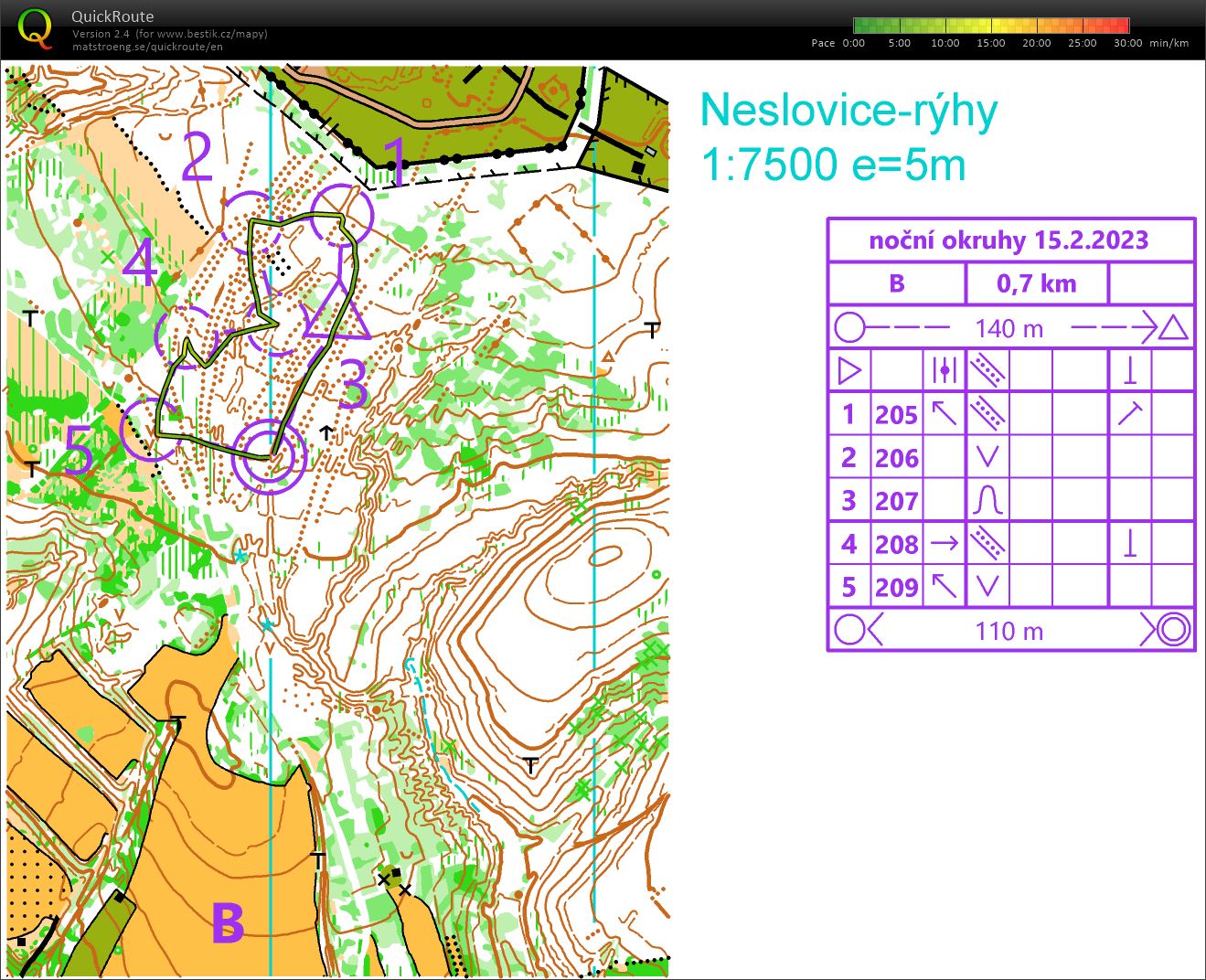The height and width of the screenshot is (980, 1206).
Task: Click the Pace color gradient scale
Action: 991,26
